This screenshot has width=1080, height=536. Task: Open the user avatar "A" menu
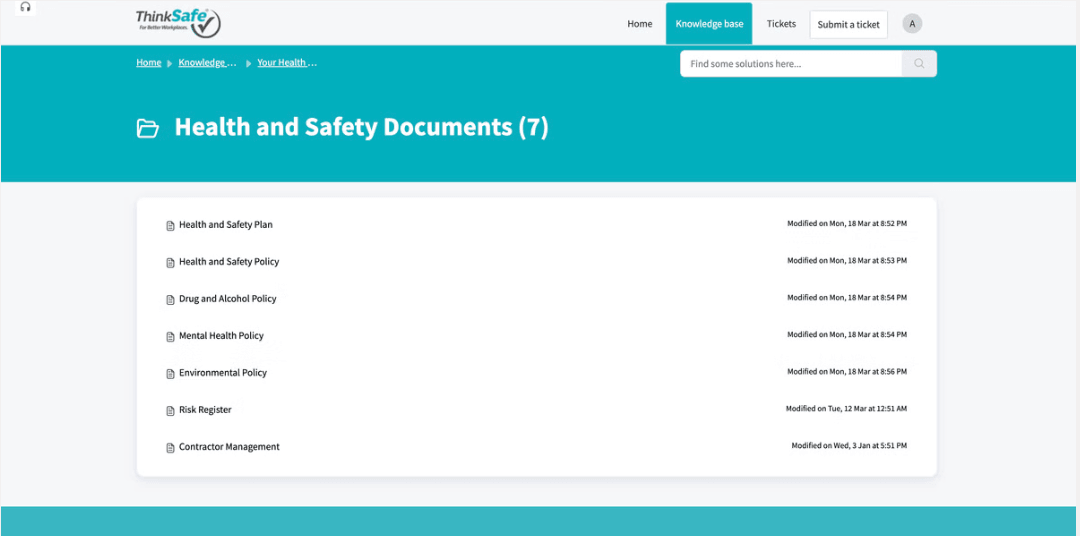[912, 24]
